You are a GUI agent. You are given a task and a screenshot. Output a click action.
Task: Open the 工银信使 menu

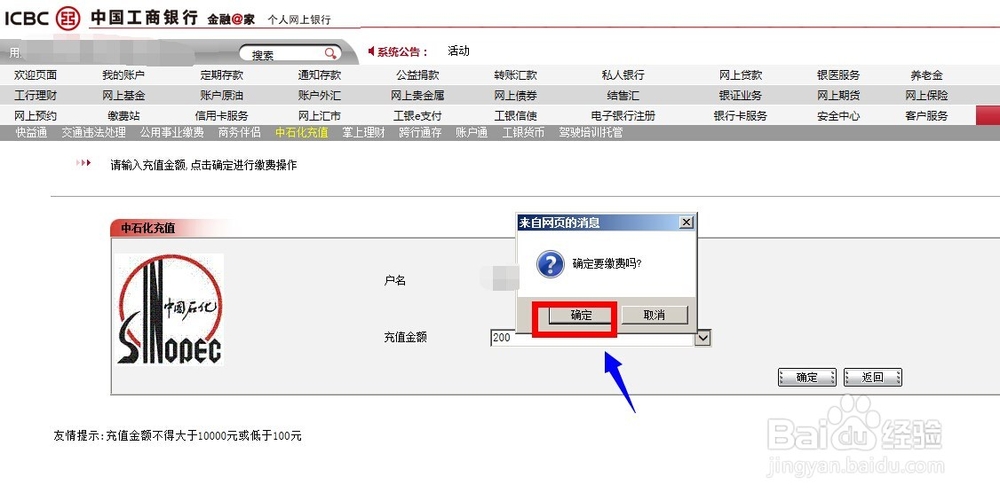point(515,116)
